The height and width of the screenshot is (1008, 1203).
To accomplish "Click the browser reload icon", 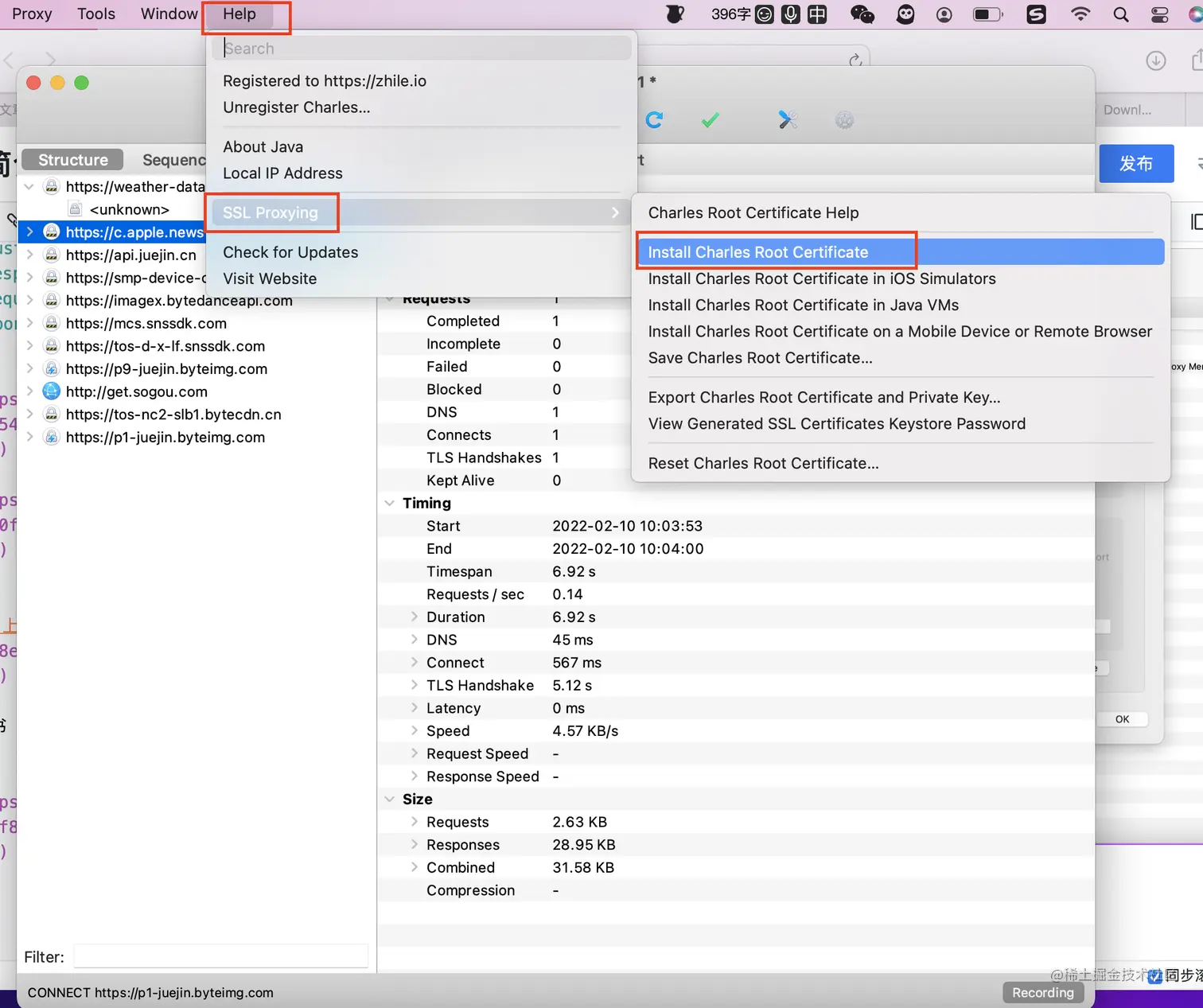I will coord(855,60).
